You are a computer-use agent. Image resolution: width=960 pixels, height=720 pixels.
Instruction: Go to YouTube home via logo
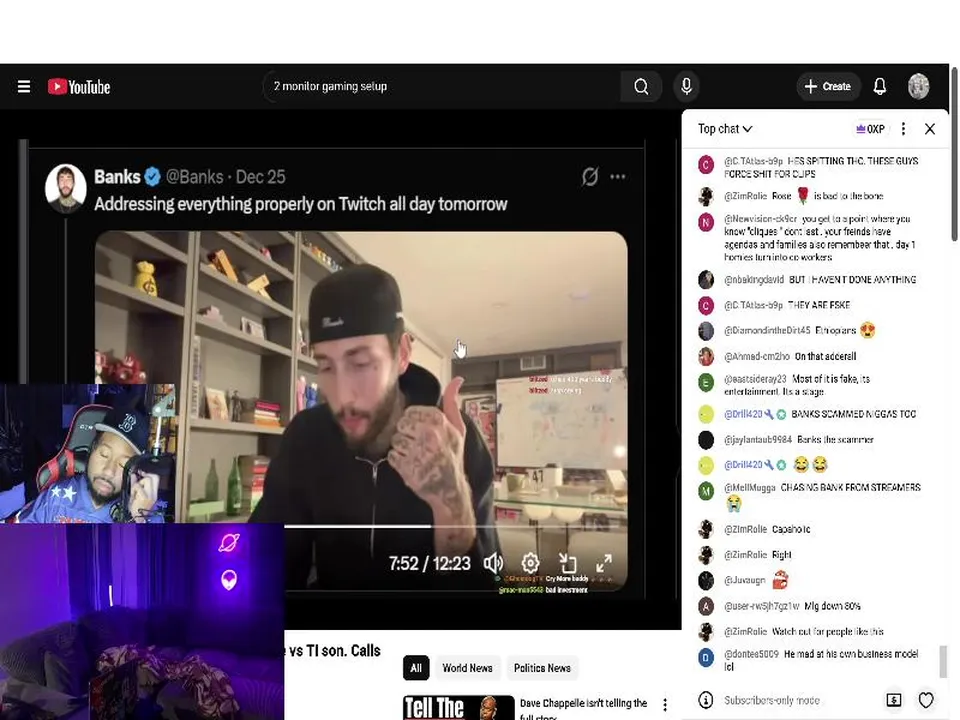point(79,87)
